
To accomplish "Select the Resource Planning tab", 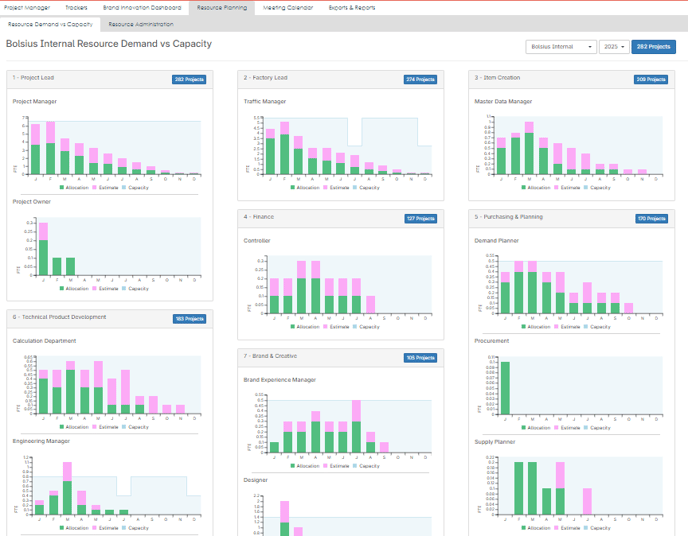I will 222,7.
